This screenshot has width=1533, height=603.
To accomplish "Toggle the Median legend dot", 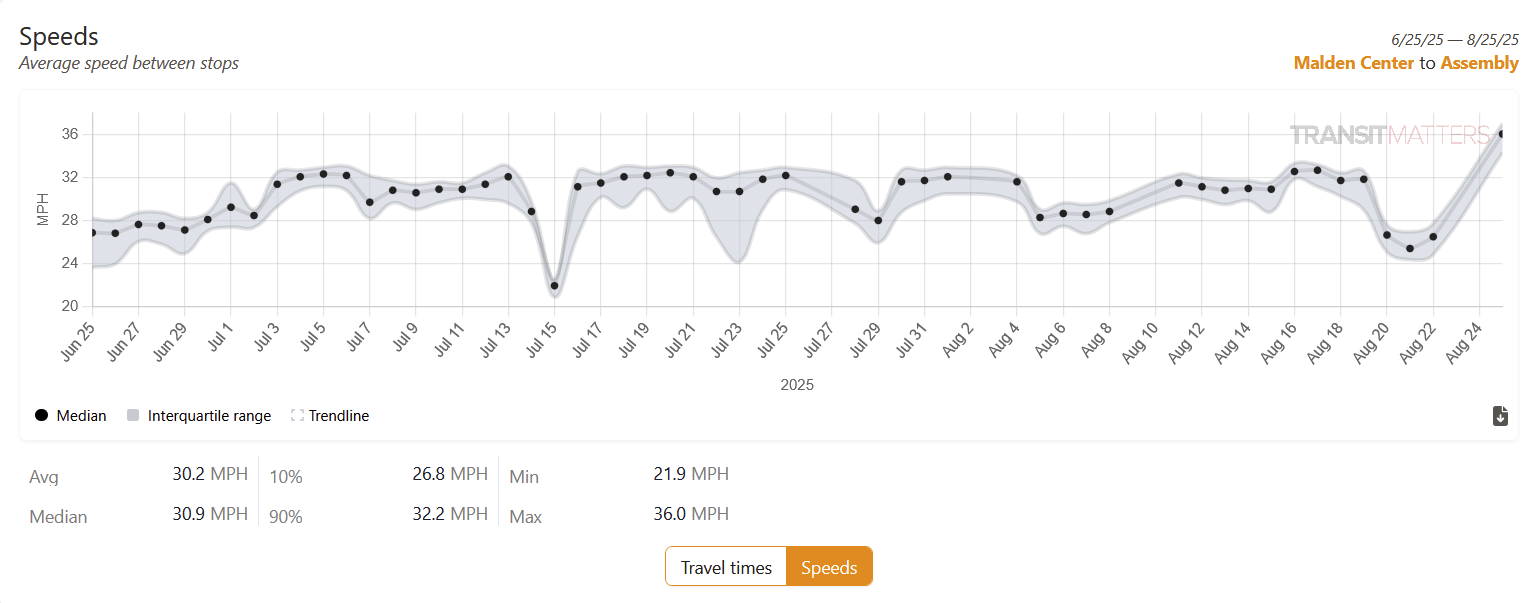I will (41, 416).
